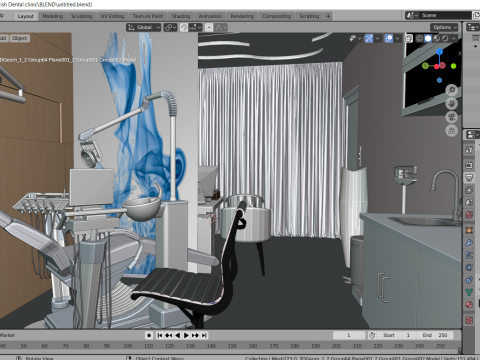
Task: Toggle camera view gizmo button
Action: click(x=452, y=117)
